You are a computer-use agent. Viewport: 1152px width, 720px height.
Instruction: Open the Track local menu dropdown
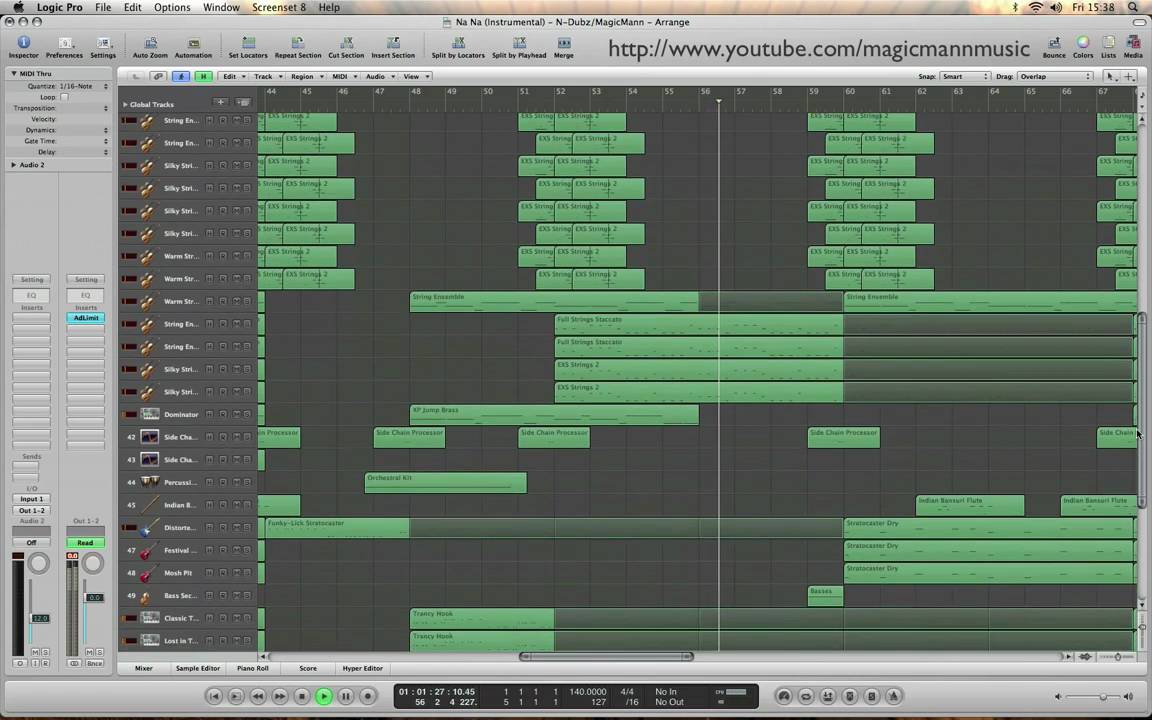coord(267,76)
